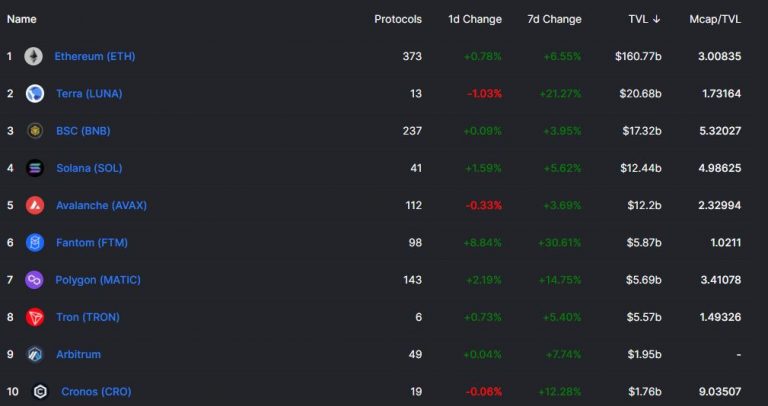Image resolution: width=768 pixels, height=406 pixels.
Task: Click the Fantom logo icon
Action: [34, 242]
